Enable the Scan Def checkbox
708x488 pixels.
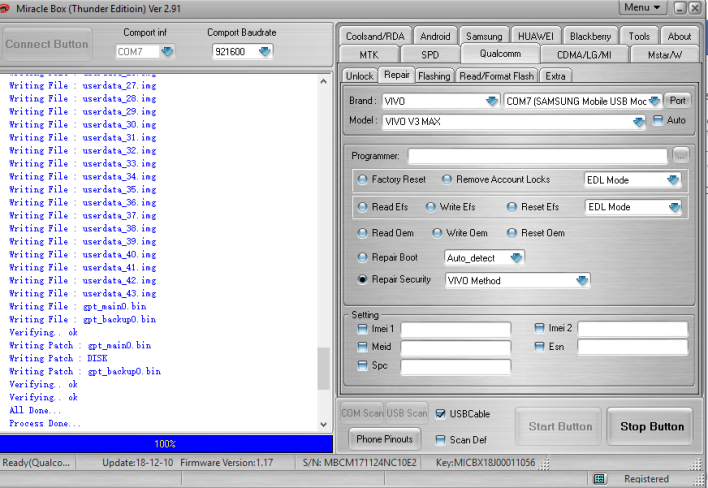pyautogui.click(x=441, y=439)
